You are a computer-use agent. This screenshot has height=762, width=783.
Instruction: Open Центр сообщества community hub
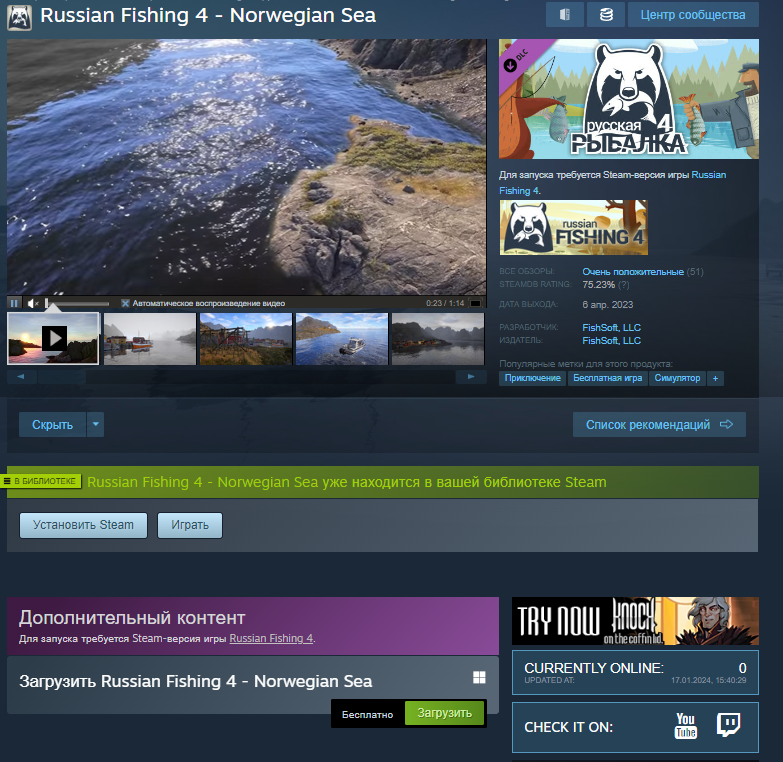(x=693, y=15)
